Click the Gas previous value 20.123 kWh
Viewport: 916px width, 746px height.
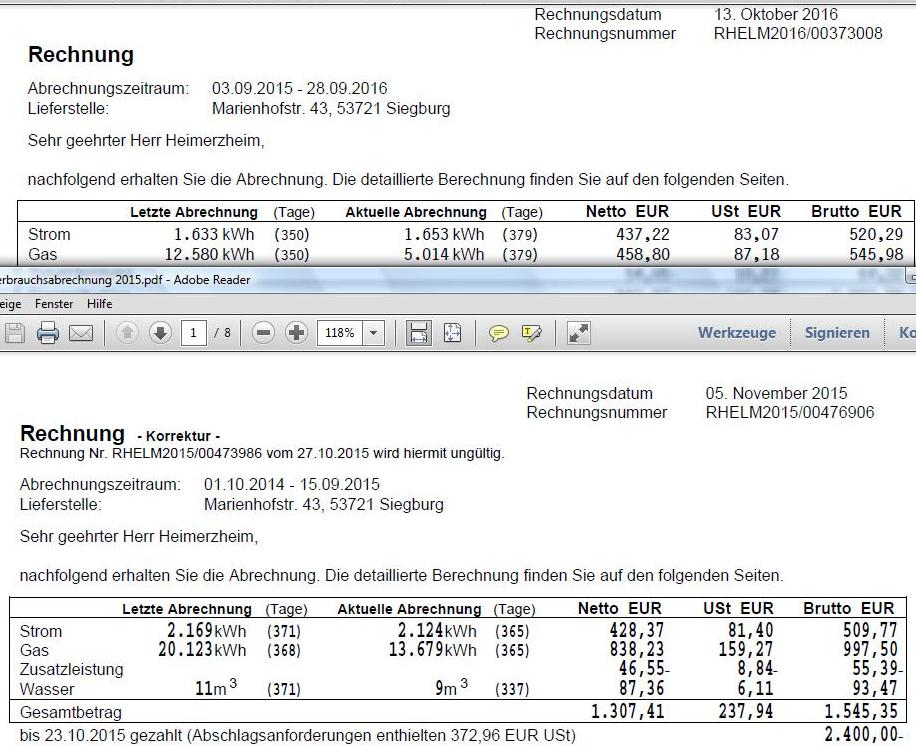202,650
